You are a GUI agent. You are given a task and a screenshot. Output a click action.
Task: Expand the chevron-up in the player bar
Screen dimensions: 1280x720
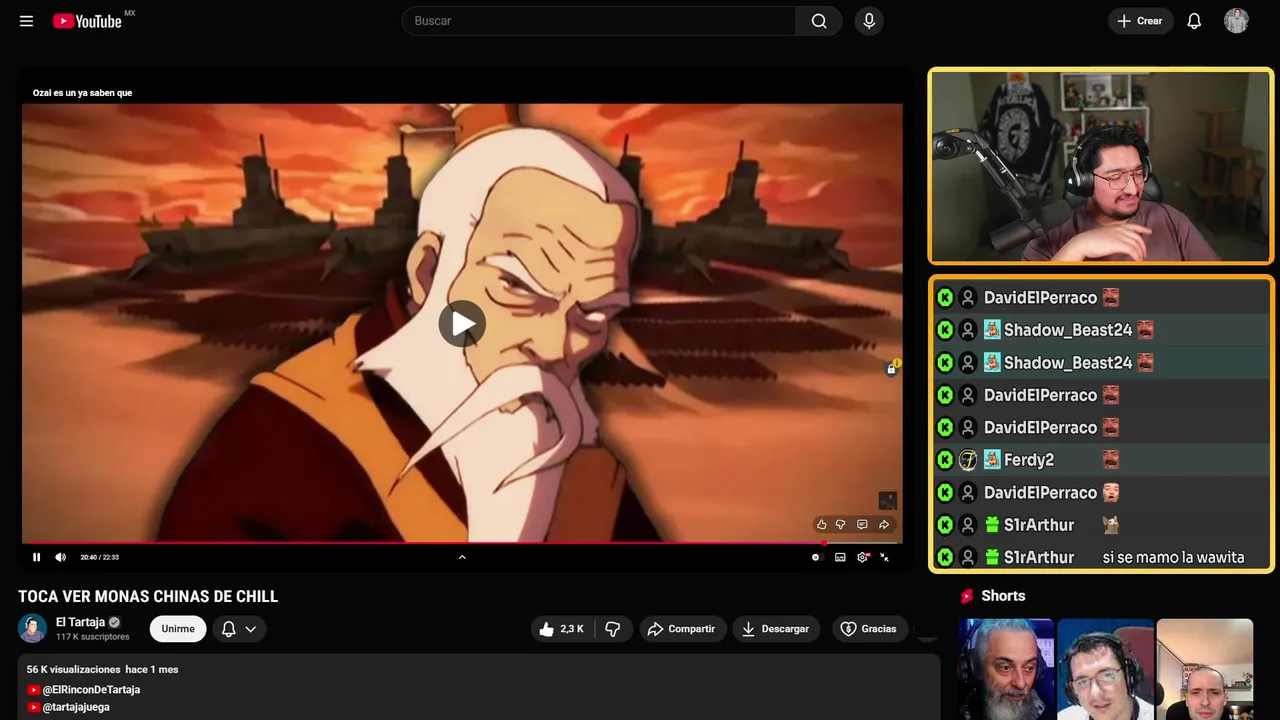click(x=462, y=557)
